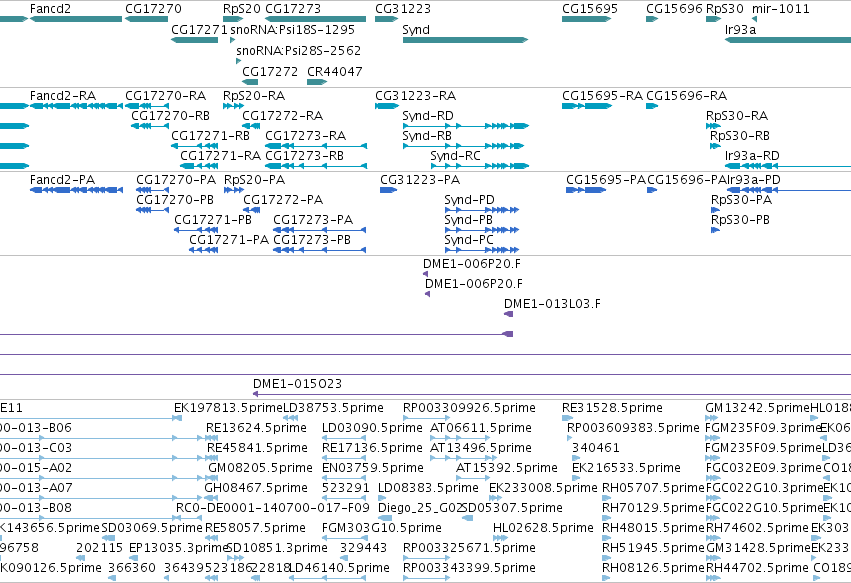Select the LD03090.5prime EST label
The width and height of the screenshot is (851, 583).
pyautogui.click(x=372, y=428)
